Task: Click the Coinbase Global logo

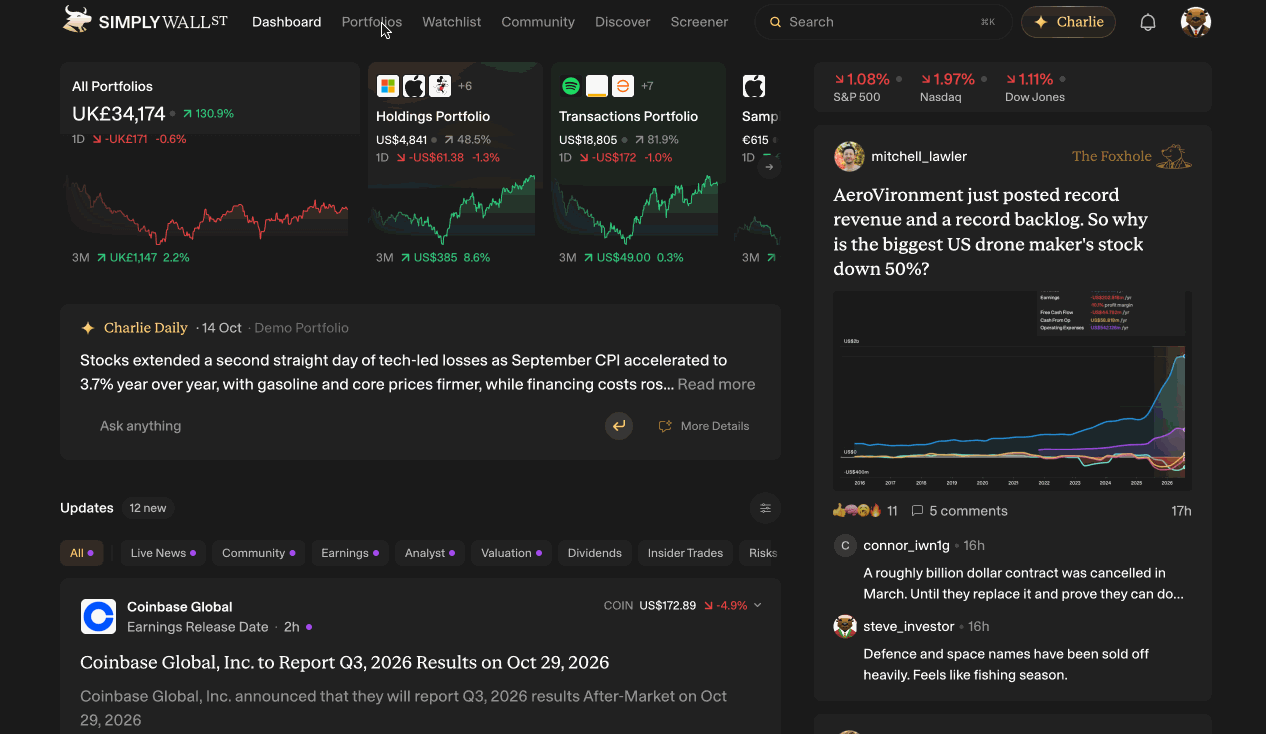Action: tap(98, 617)
